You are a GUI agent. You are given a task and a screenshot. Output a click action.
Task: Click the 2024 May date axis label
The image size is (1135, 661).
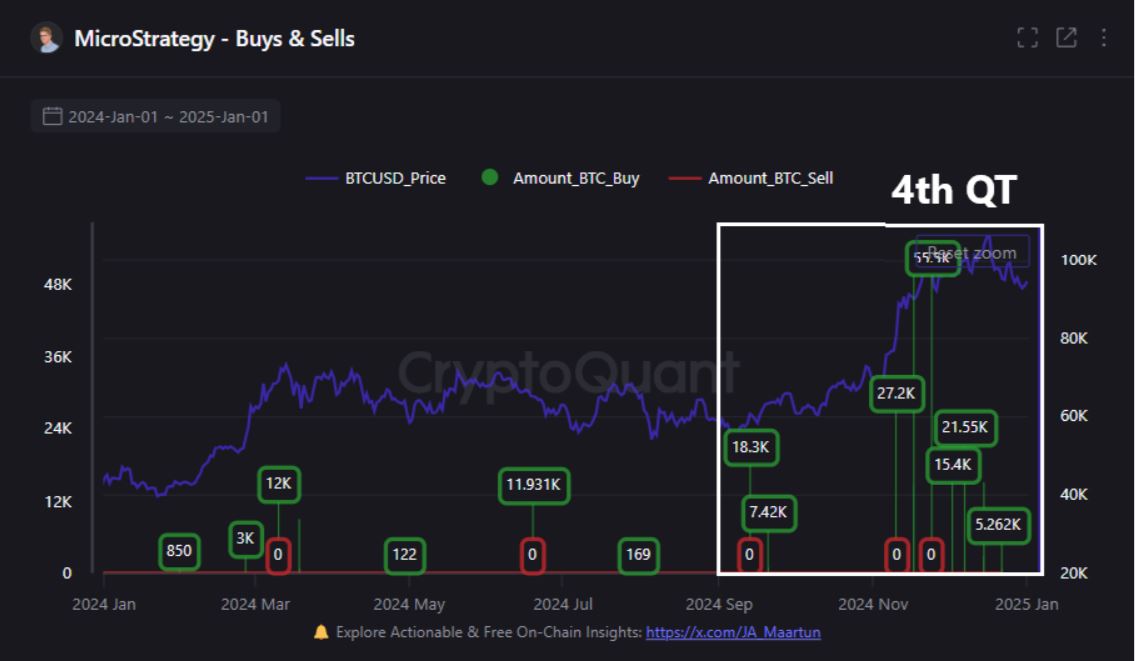(409, 605)
